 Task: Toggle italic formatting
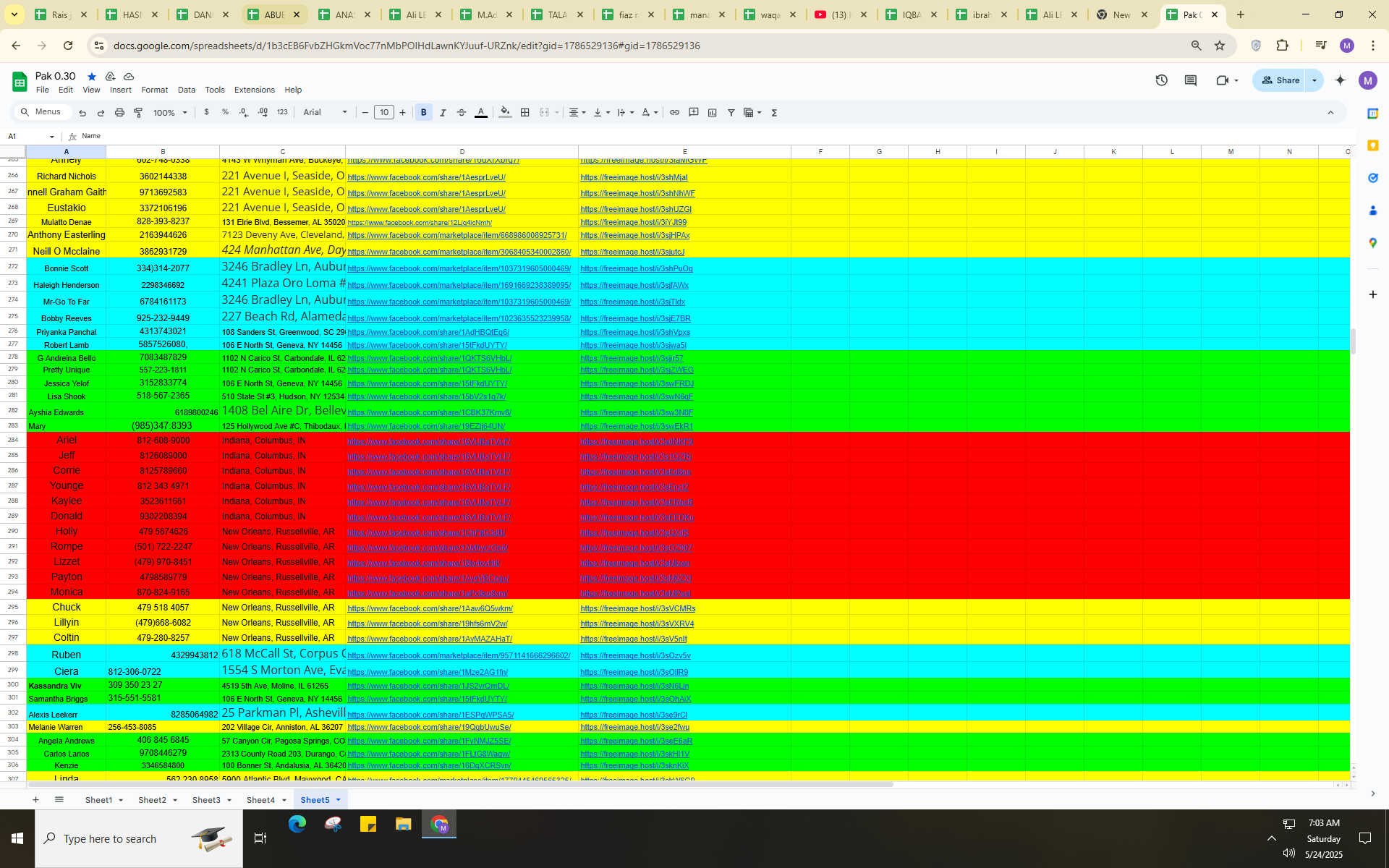tap(443, 113)
